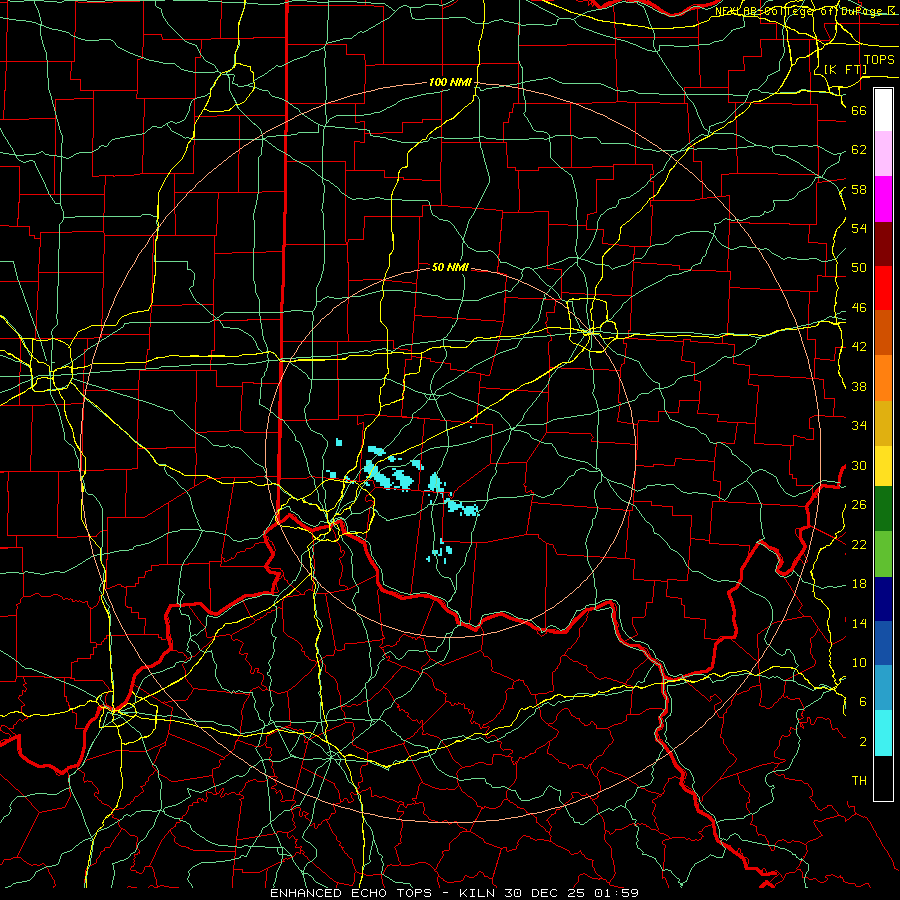Click the magenta swatch on the tops scale

pyautogui.click(x=883, y=199)
